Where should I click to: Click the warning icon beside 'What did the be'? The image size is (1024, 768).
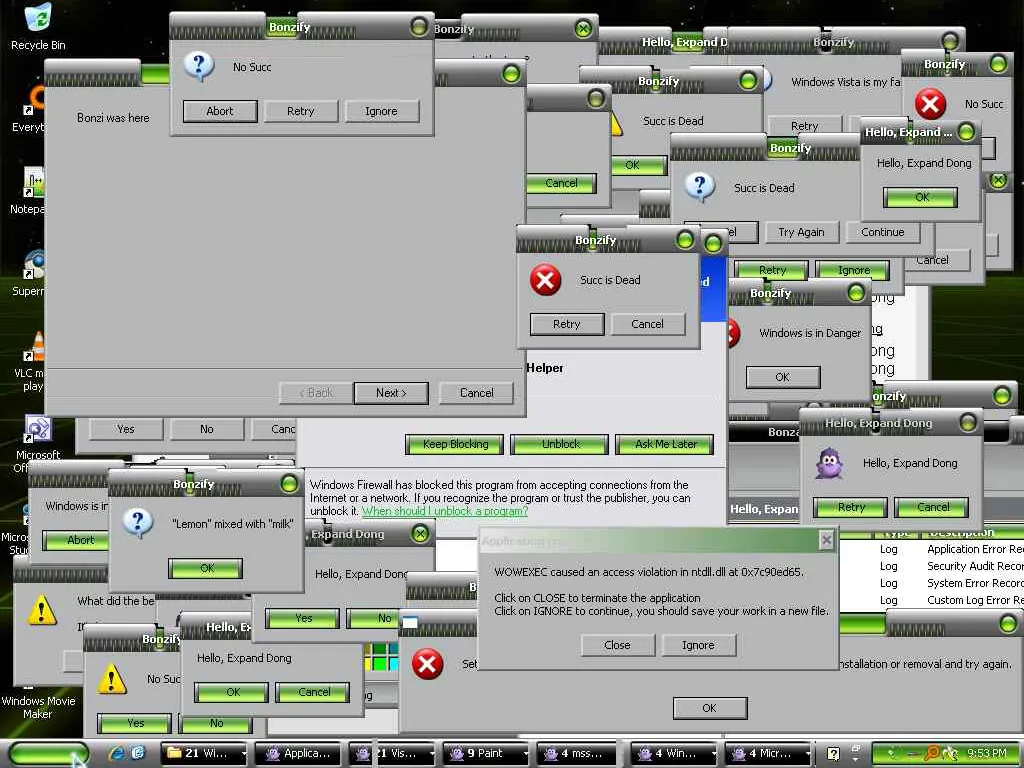point(42,610)
